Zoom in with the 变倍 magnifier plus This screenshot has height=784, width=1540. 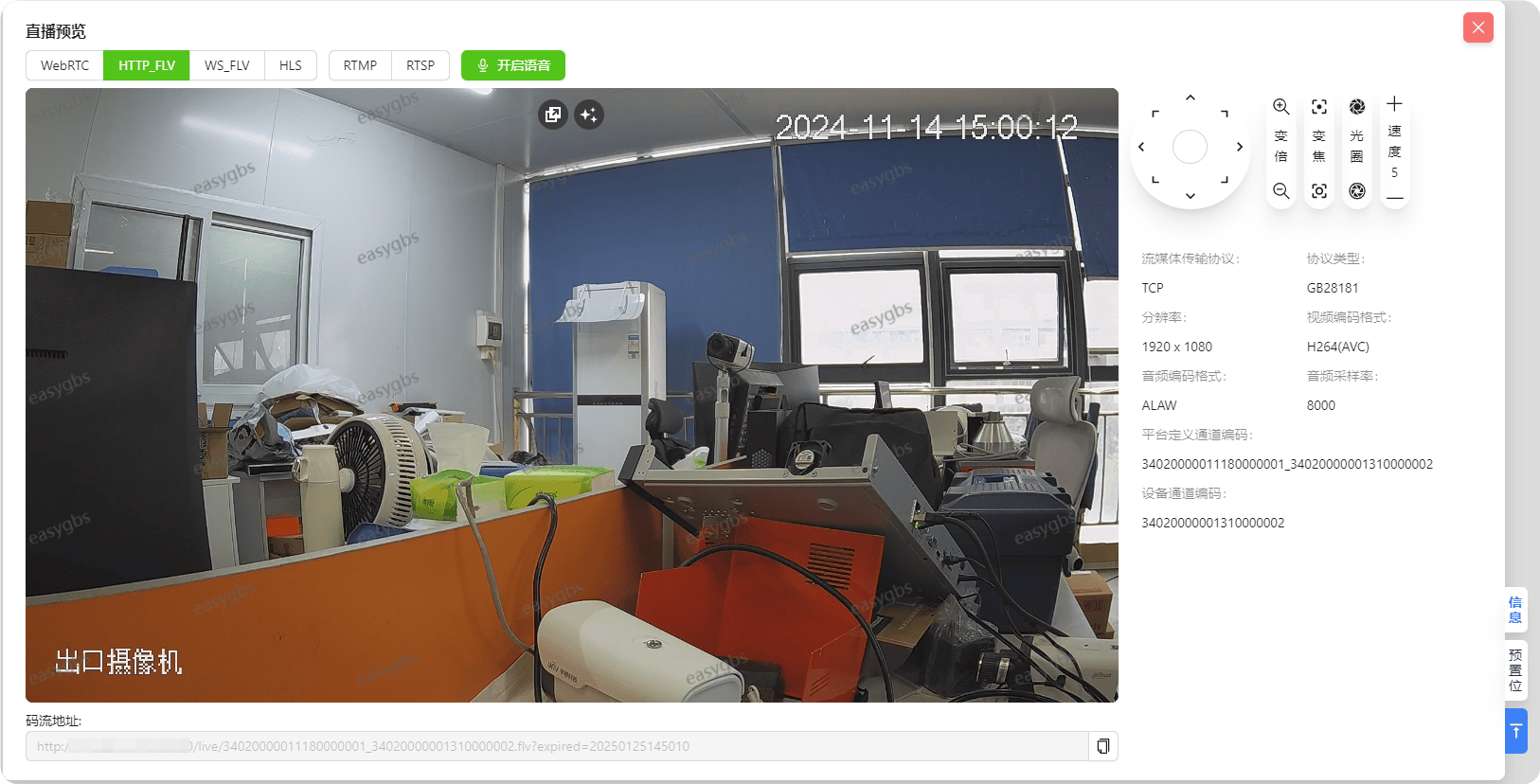[x=1280, y=107]
